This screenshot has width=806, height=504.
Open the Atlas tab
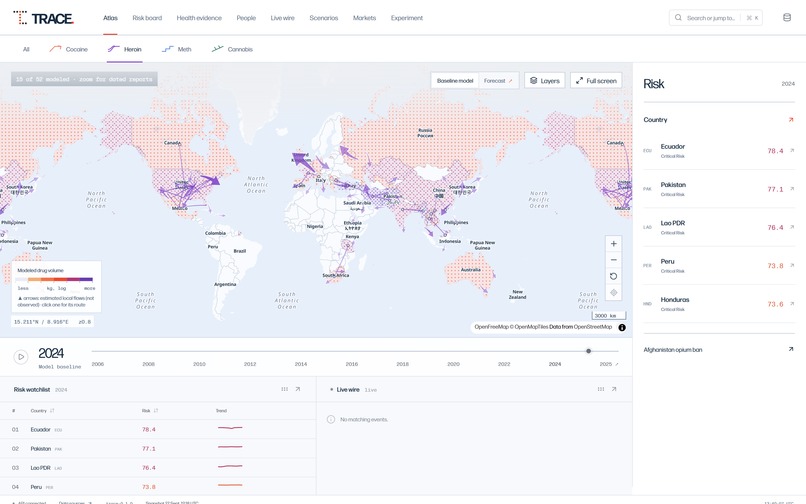tap(110, 18)
